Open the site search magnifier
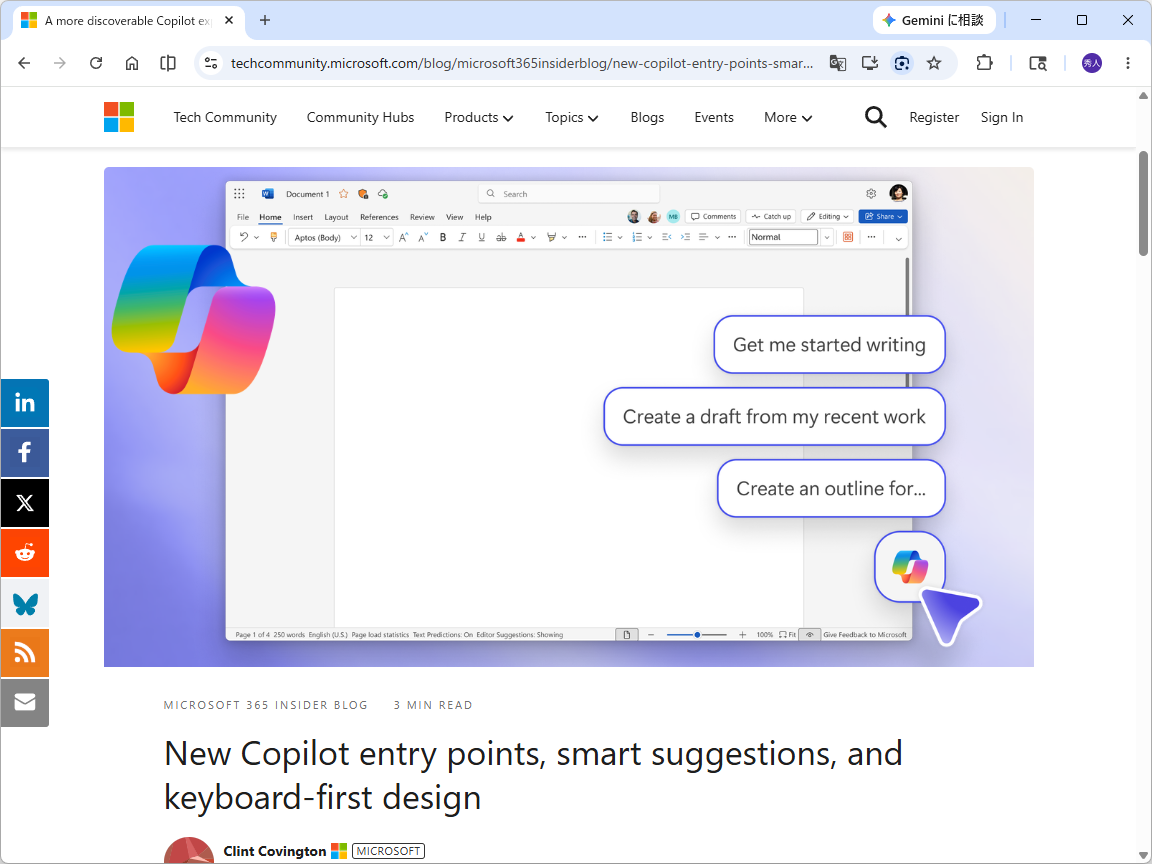Viewport: 1152px width, 864px height. (875, 117)
